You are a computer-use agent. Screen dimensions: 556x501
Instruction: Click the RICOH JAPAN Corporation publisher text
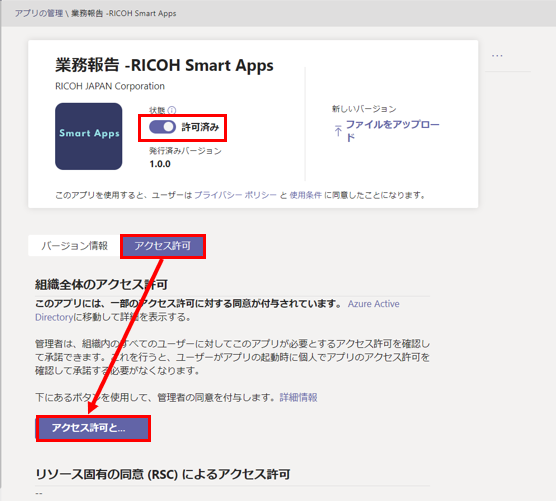pyautogui.click(x=110, y=86)
